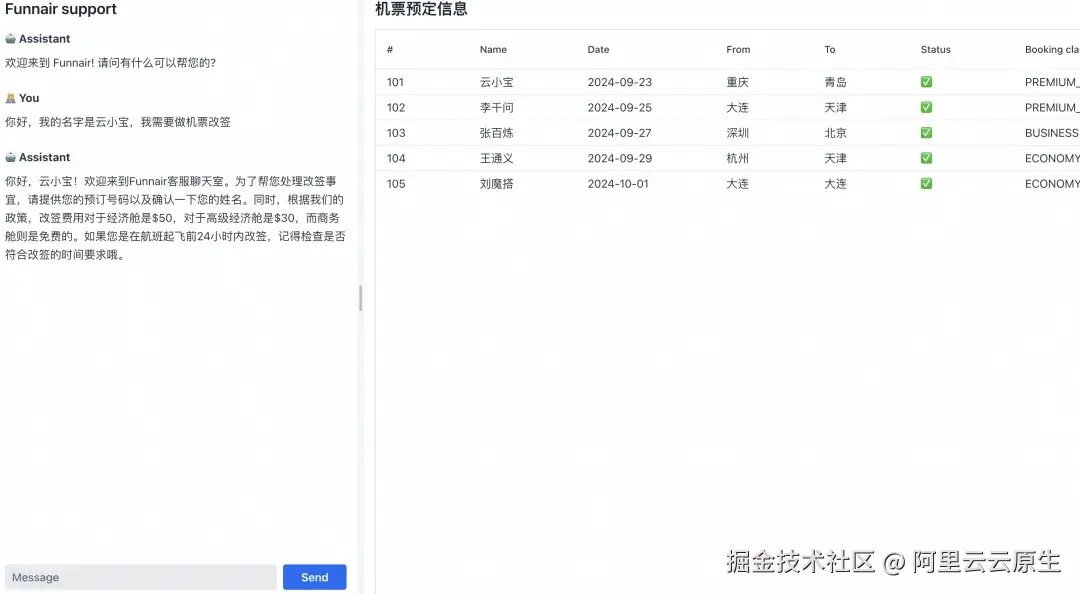Click the status icon on 王通义's row
The width and height of the screenshot is (1080, 594).
coord(925,158)
